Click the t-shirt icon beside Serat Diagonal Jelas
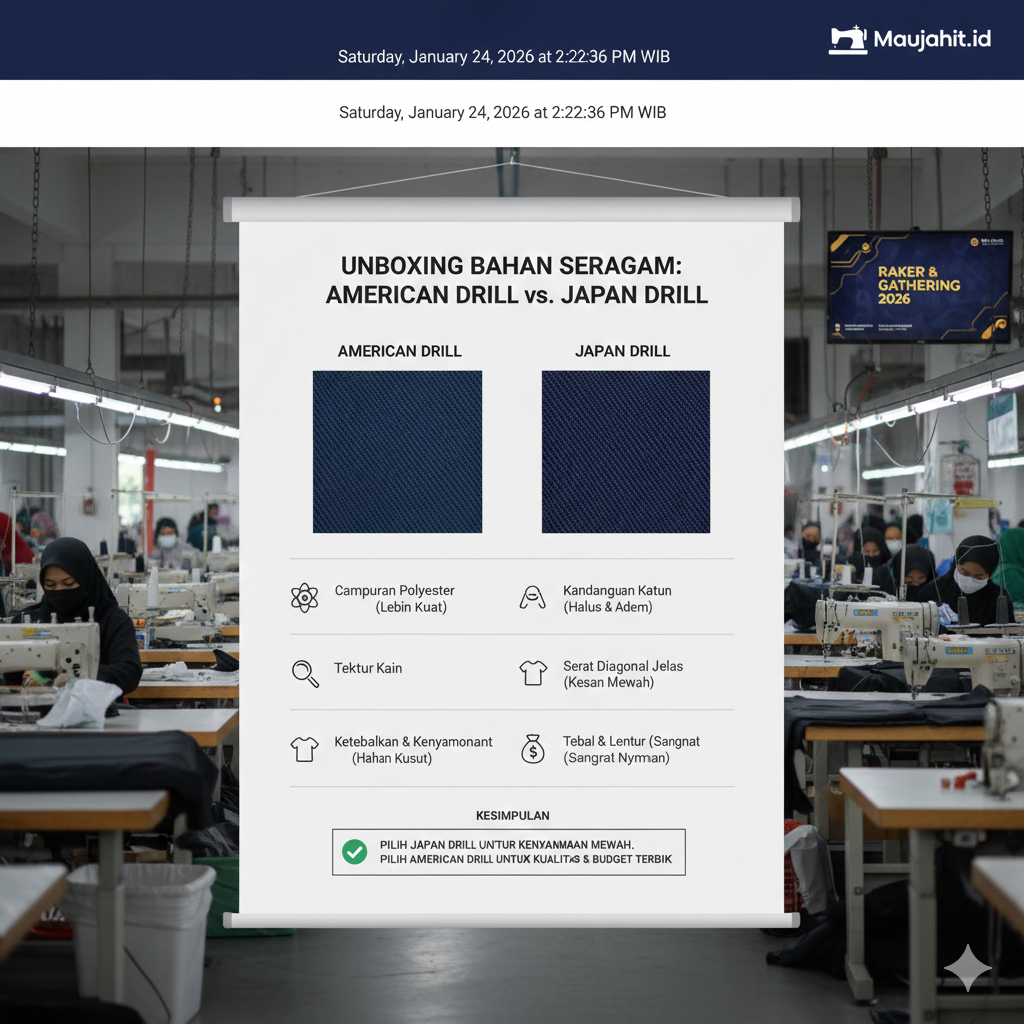 click(x=533, y=673)
